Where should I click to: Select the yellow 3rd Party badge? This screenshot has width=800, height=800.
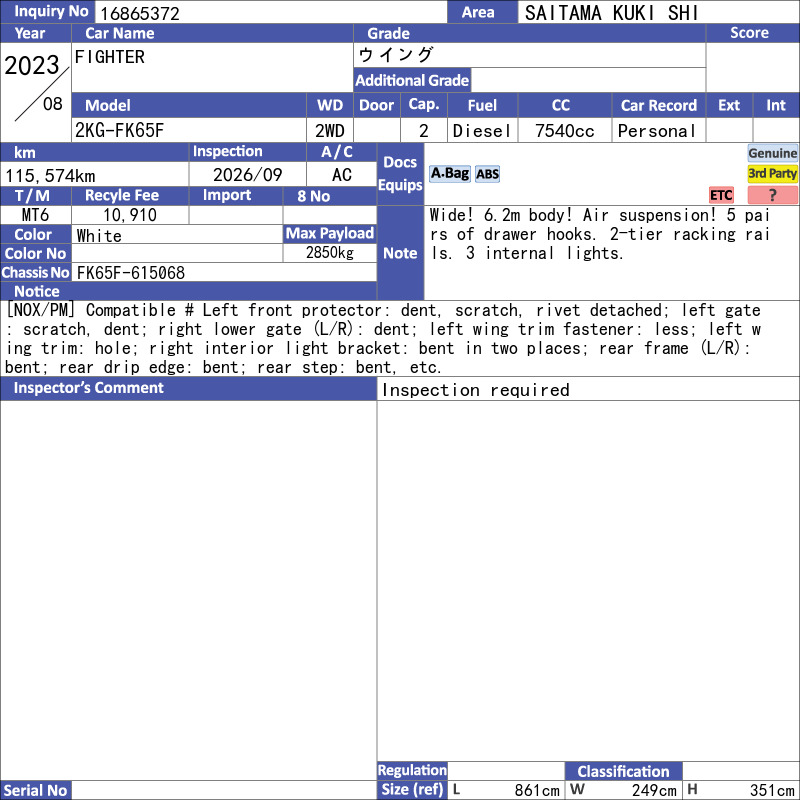pos(772,173)
